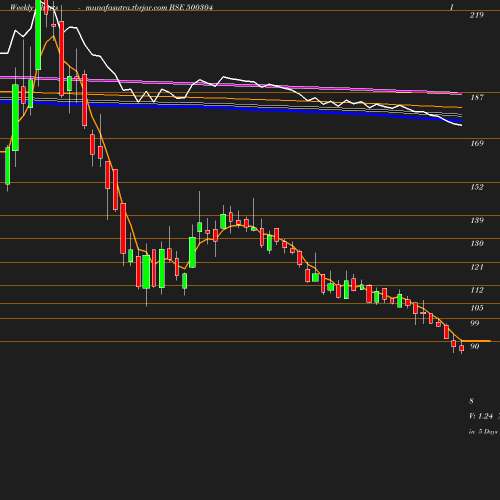
Task: Select the 121 price level label
Action: pyautogui.click(x=477, y=267)
